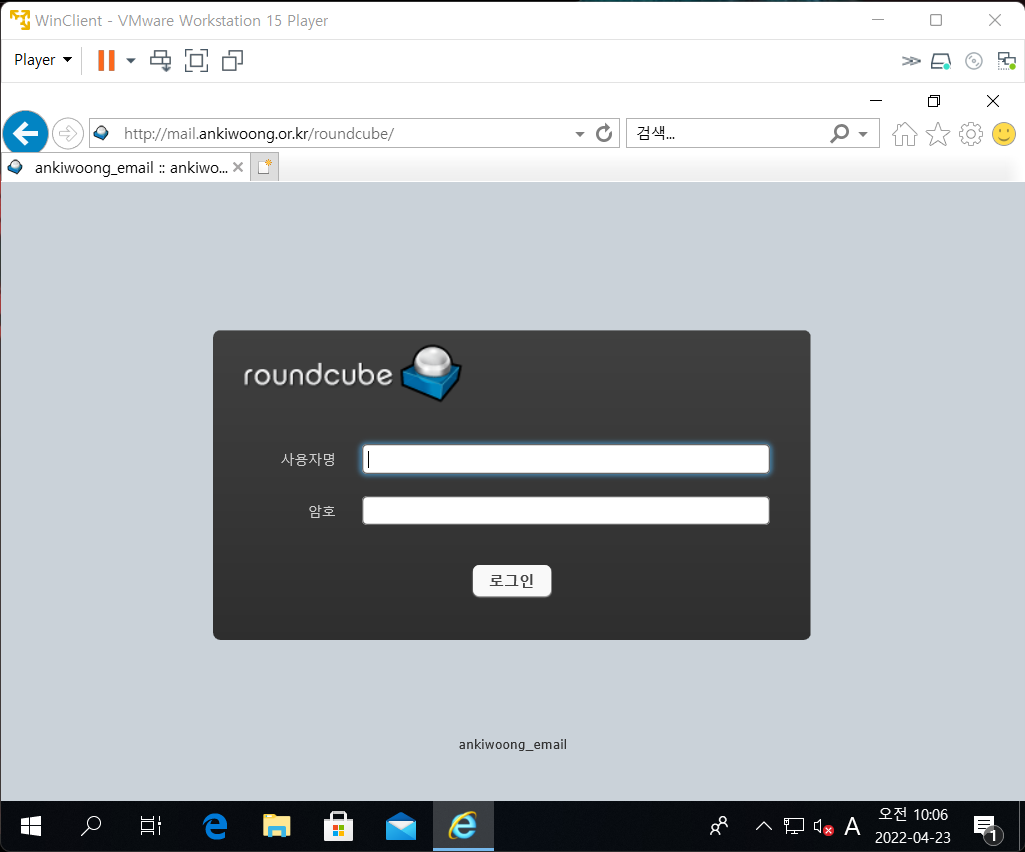This screenshot has height=852, width=1025.
Task: Open the browser home page
Action: tap(905, 134)
